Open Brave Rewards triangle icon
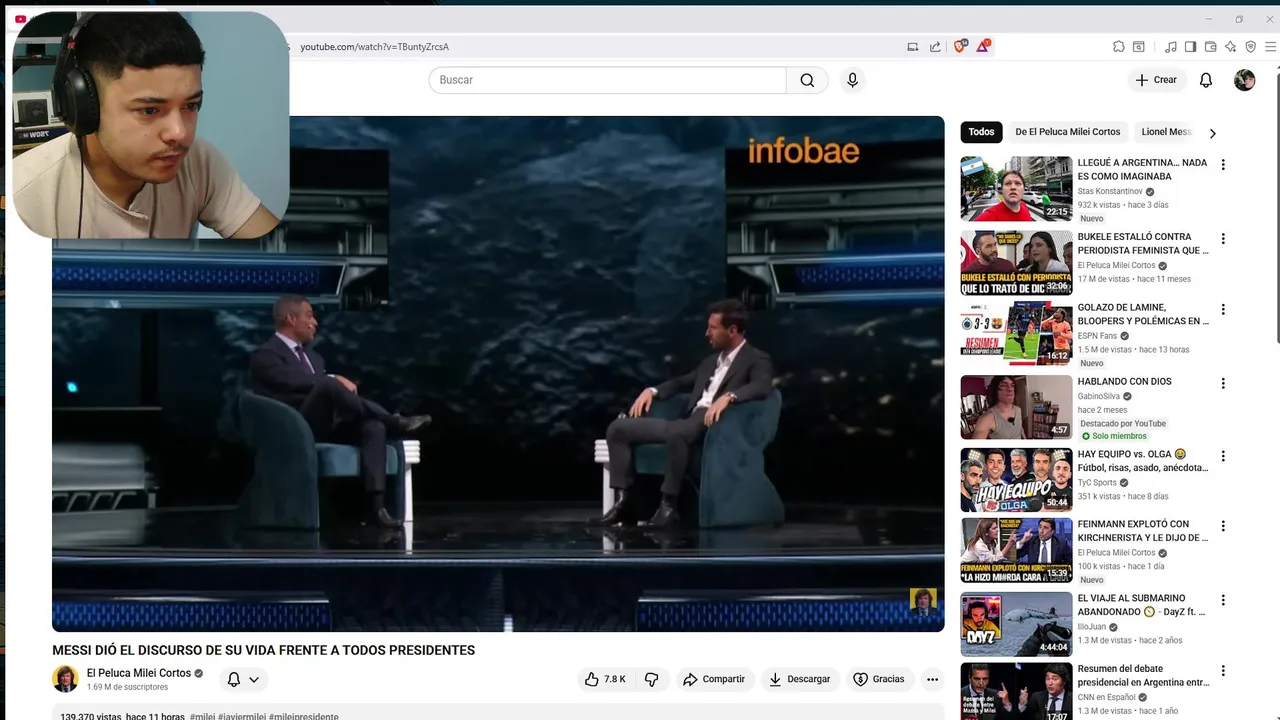 click(x=984, y=46)
